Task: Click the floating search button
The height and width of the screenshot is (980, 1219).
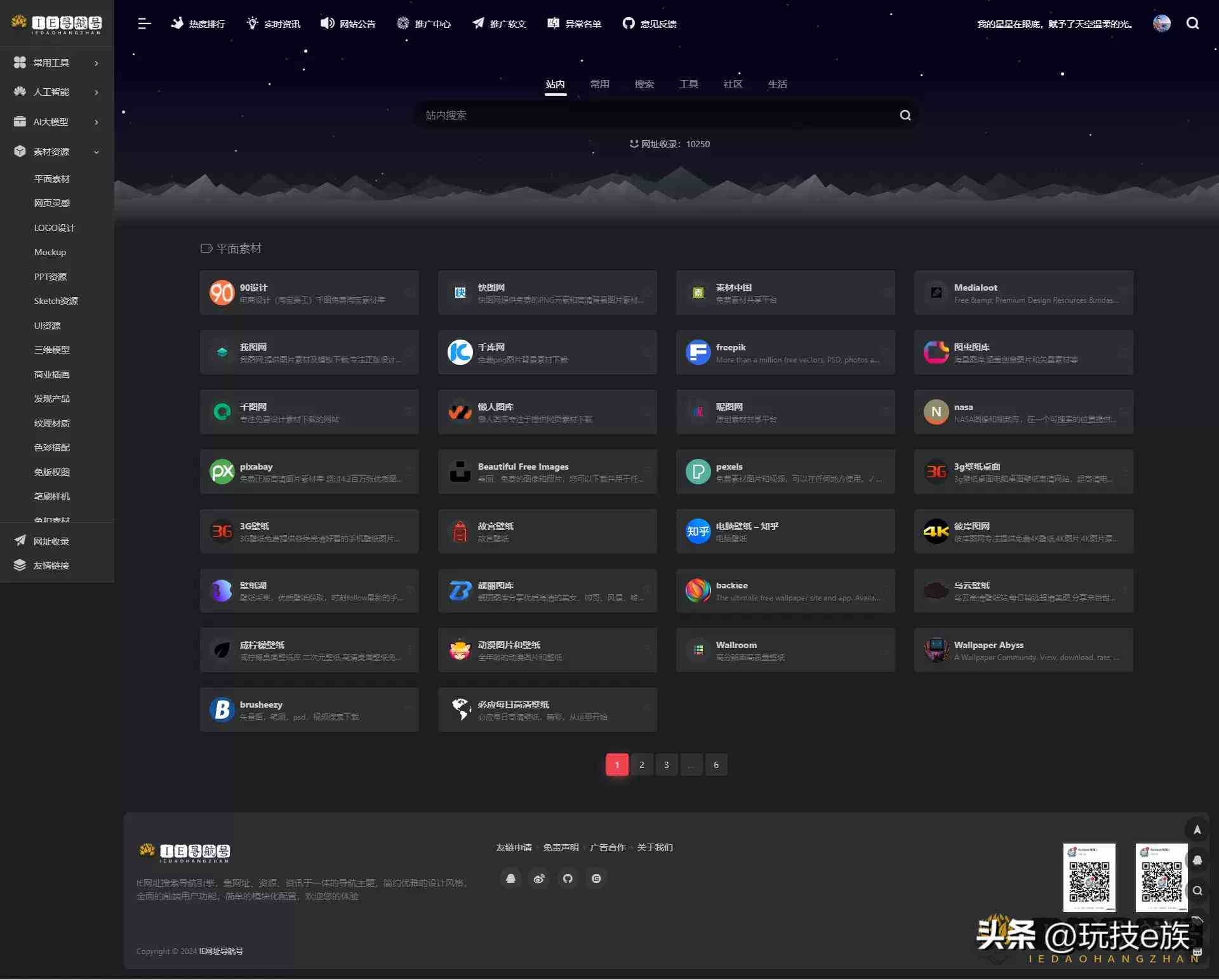Action: 1197,891
